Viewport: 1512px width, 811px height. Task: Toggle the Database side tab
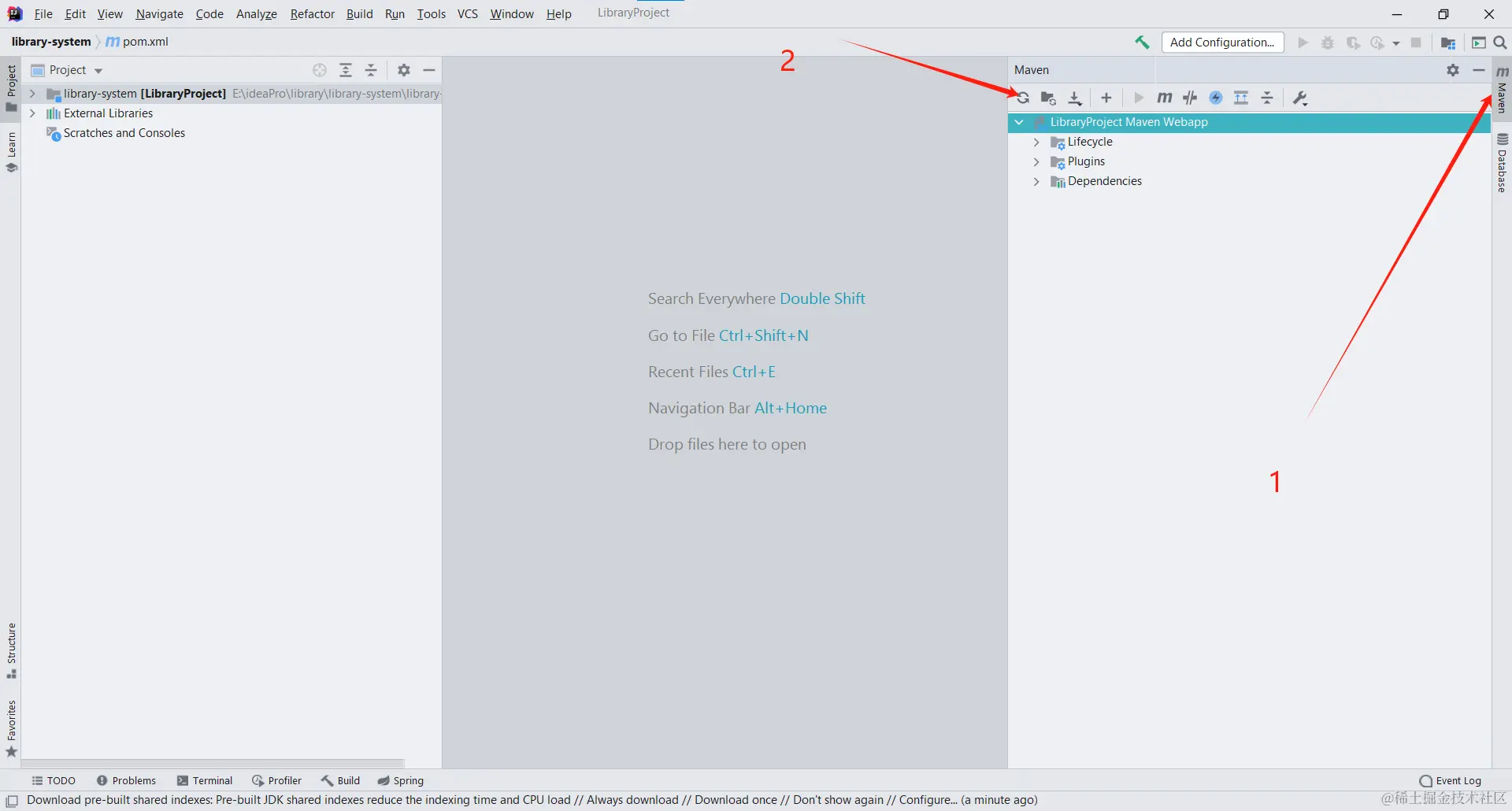[1502, 163]
